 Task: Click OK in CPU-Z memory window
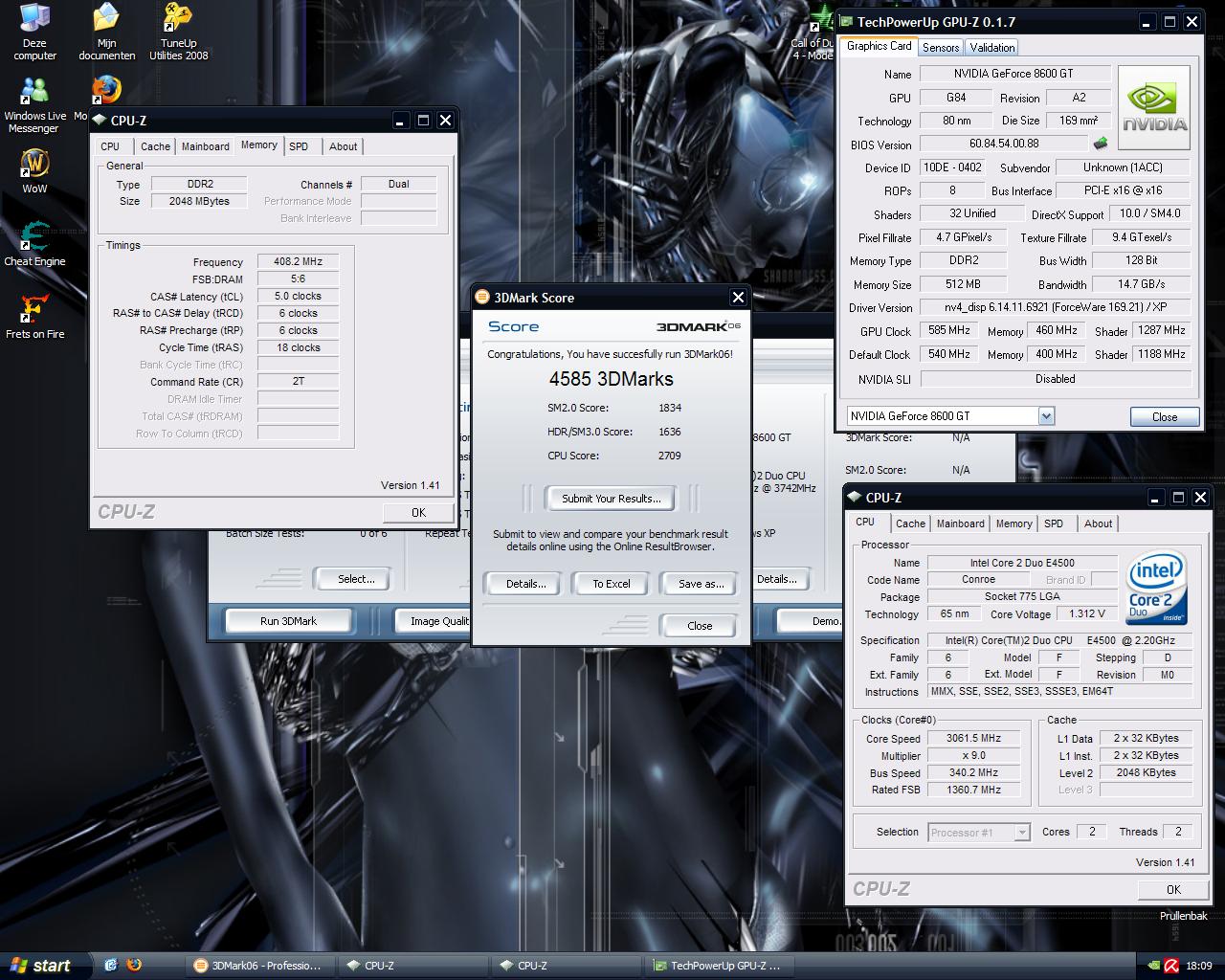pos(418,513)
